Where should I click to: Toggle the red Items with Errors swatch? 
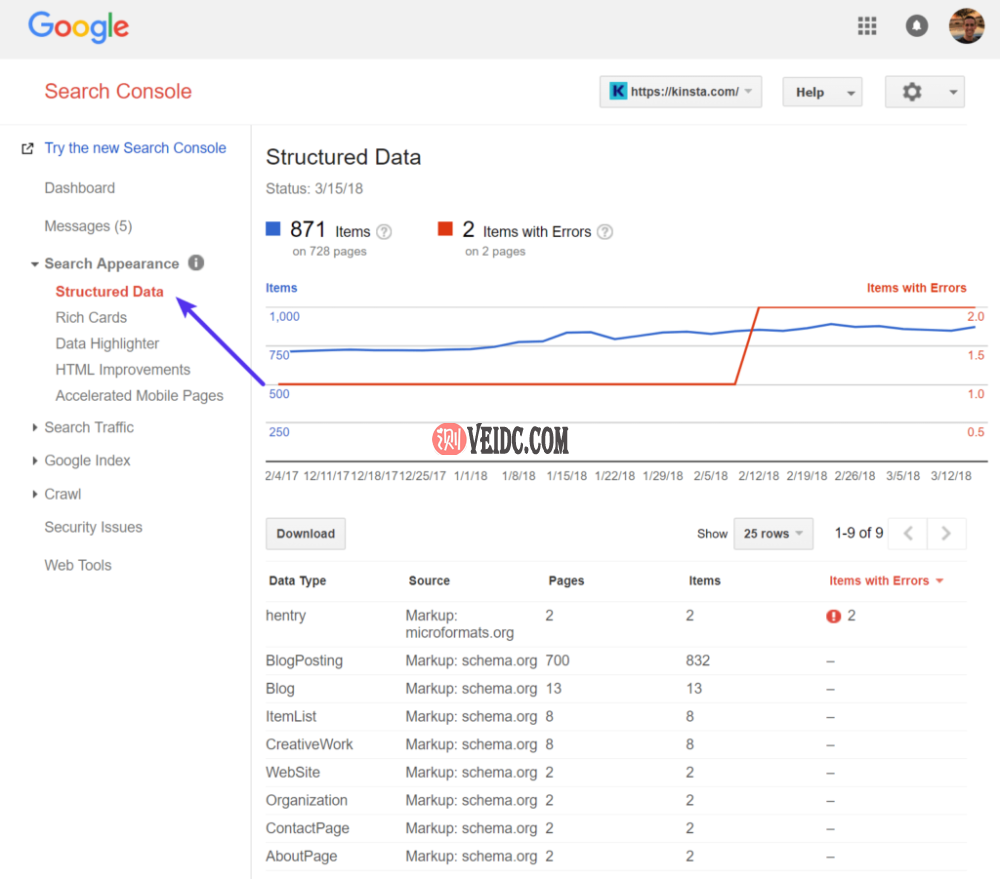tap(445, 228)
